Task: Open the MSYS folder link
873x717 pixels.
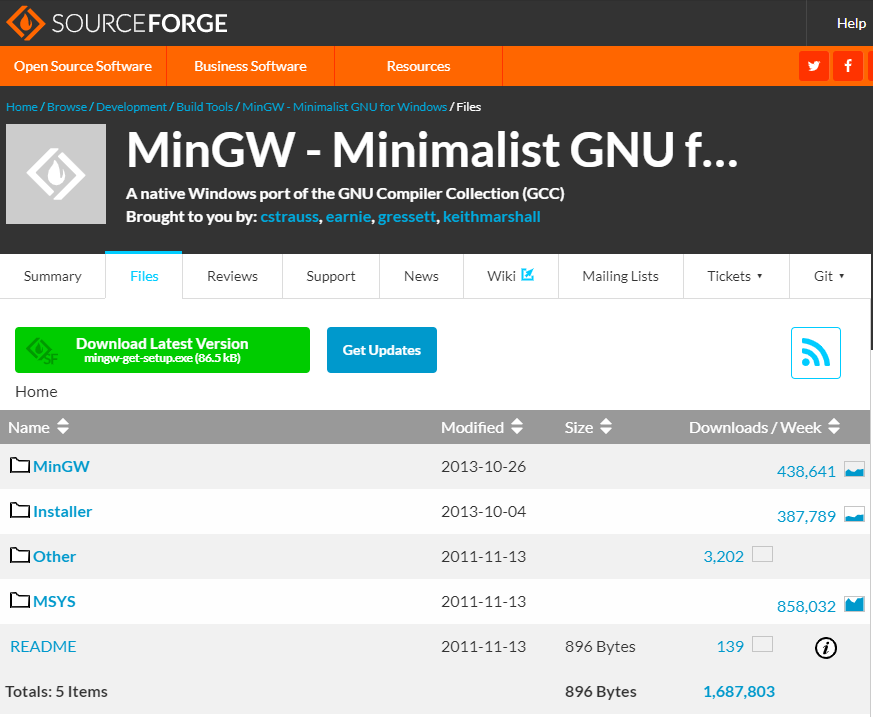Action: [x=54, y=601]
